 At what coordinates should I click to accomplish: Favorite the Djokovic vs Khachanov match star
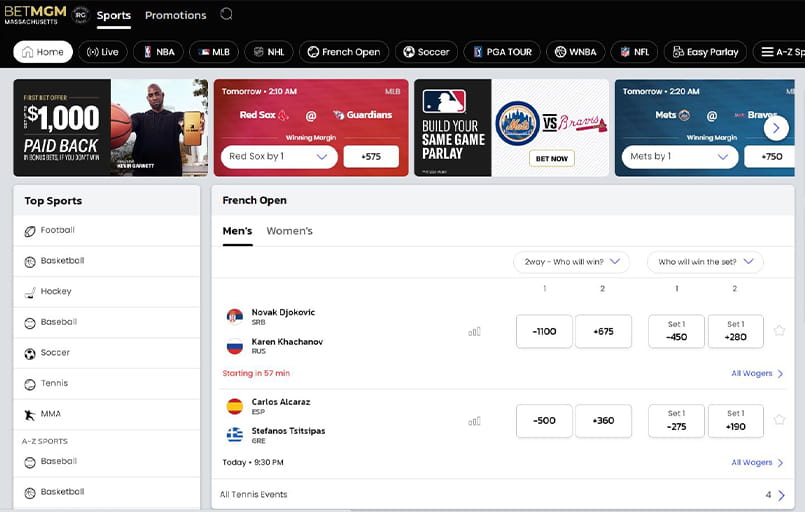(779, 330)
